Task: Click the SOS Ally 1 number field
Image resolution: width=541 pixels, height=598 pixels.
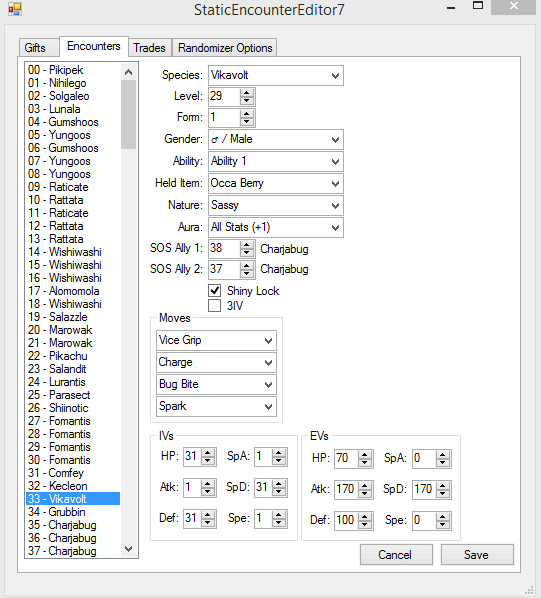Action: click(x=225, y=249)
